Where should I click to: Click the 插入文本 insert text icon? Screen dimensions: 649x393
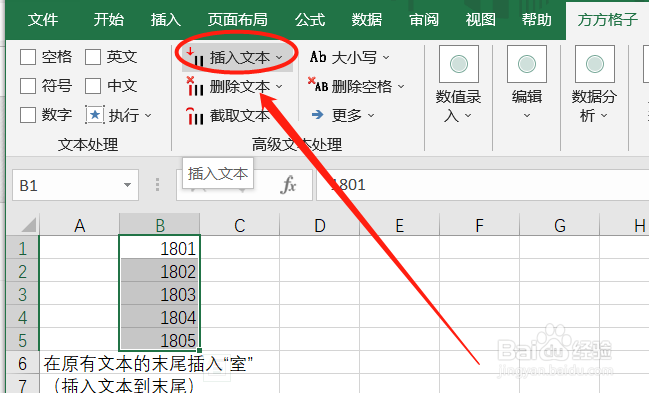[195, 57]
